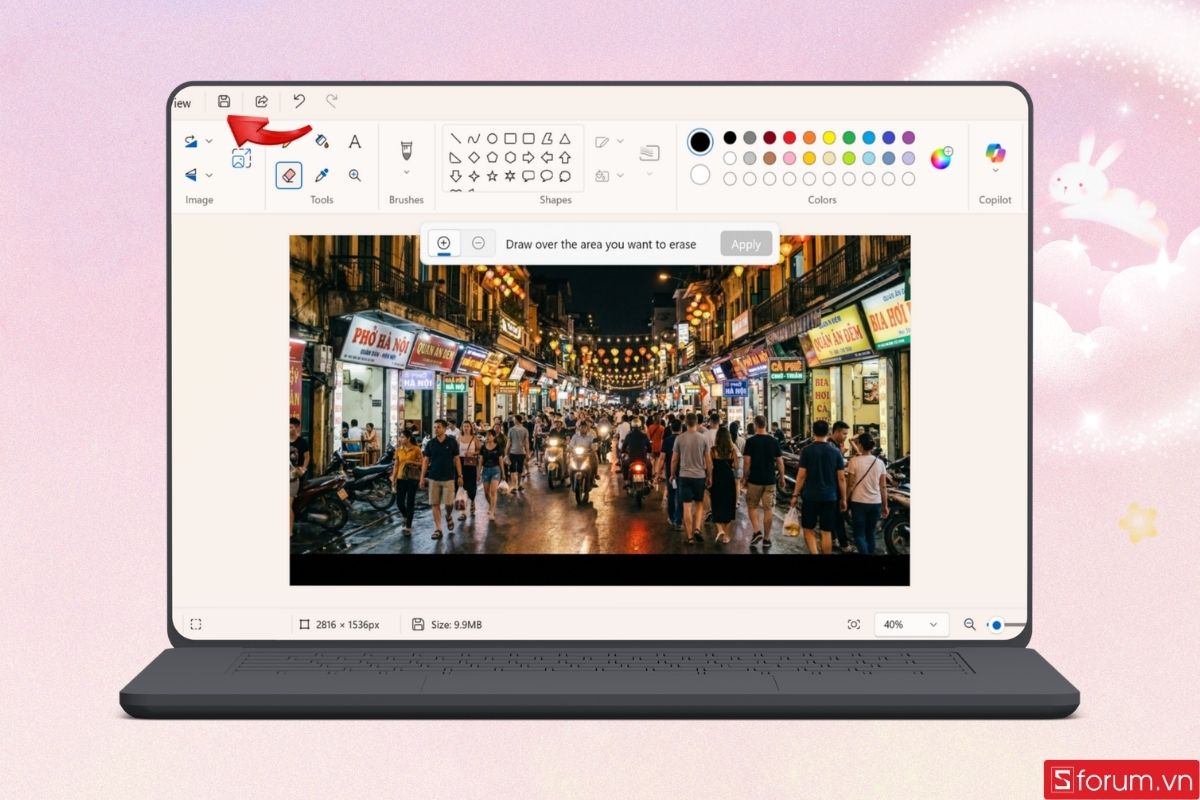Select the Color picker eyedropper

[322, 175]
